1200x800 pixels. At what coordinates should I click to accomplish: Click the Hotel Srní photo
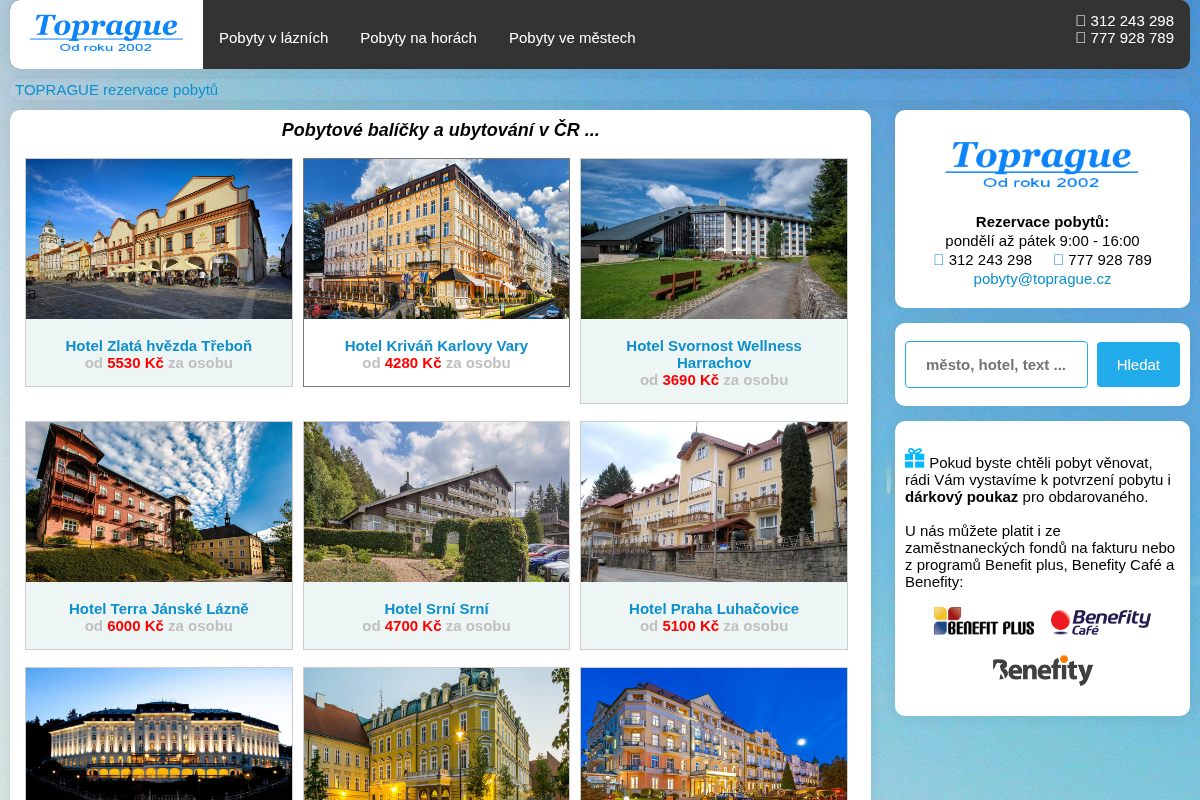click(436, 502)
